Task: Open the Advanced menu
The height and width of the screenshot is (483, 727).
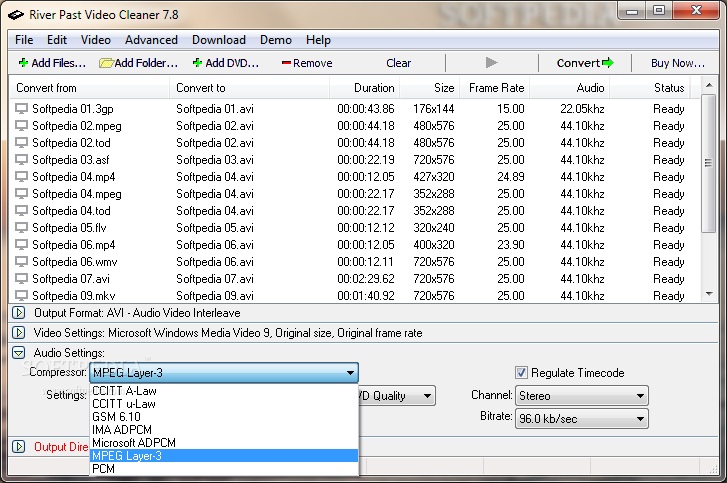Action: (x=151, y=40)
